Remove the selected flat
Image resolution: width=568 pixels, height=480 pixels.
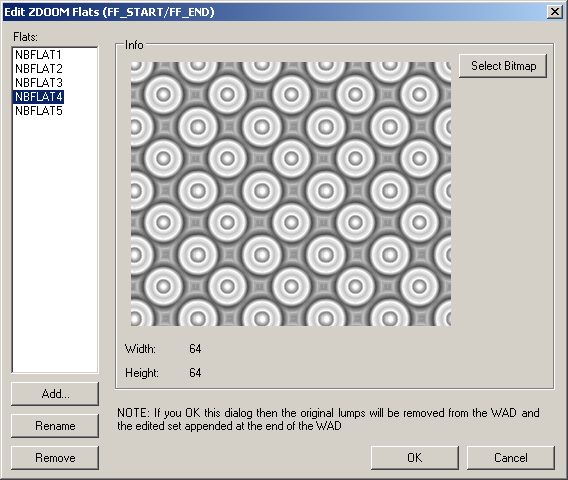(55, 458)
